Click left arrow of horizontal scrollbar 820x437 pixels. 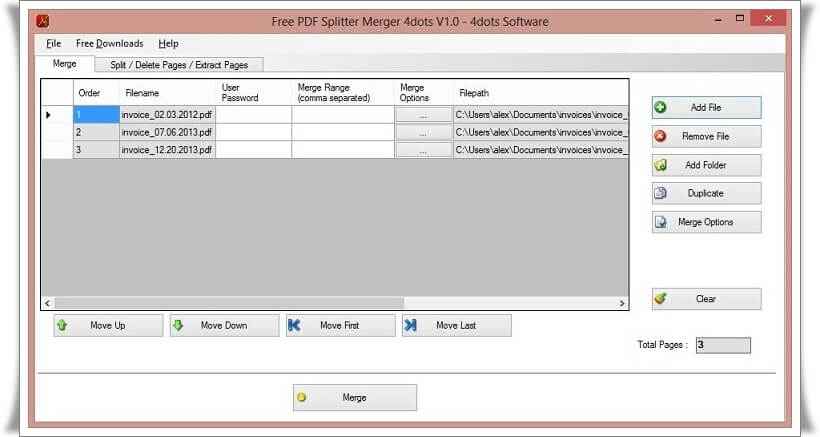pyautogui.click(x=48, y=303)
